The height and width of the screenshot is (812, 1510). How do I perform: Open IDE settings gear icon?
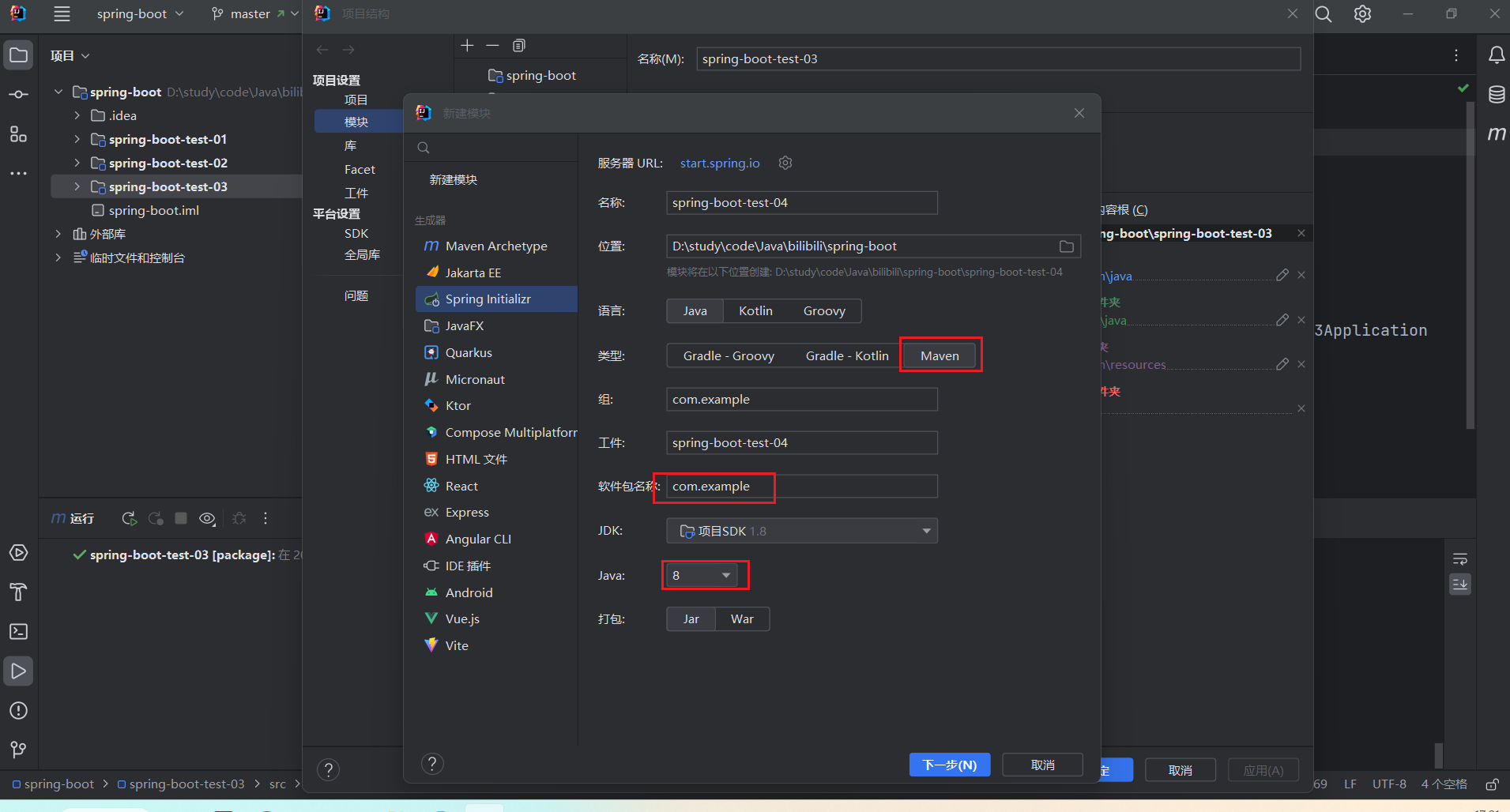[x=1363, y=14]
